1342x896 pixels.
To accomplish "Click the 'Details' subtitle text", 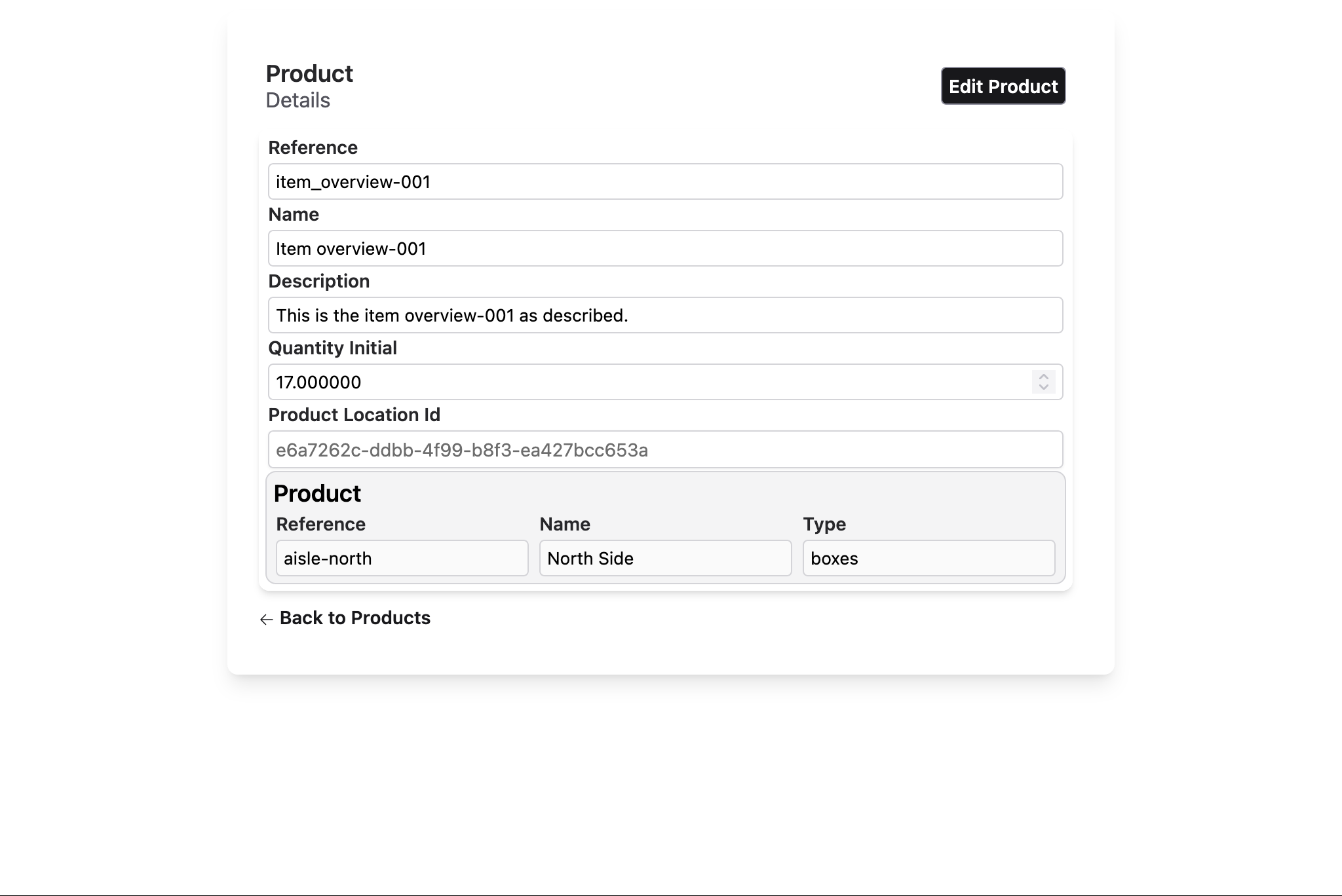I will pos(297,100).
